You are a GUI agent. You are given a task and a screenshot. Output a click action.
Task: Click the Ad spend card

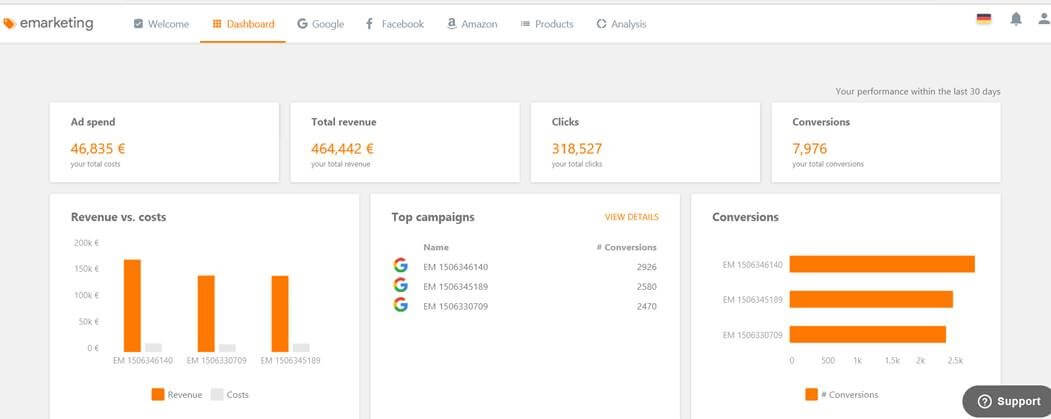tap(164, 142)
